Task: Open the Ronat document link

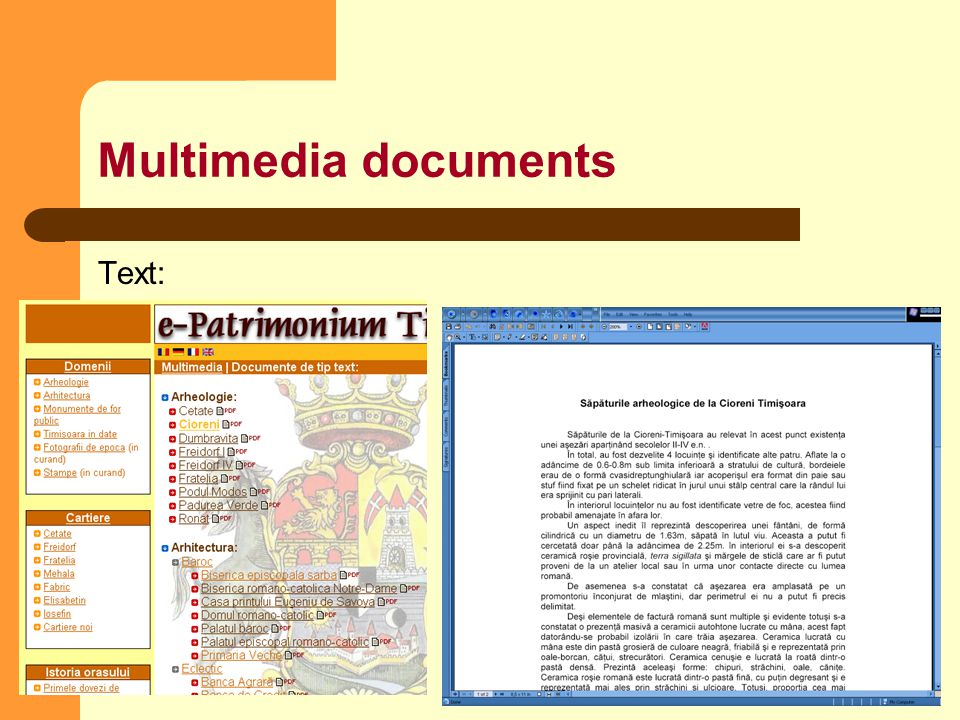Action: pyautogui.click(x=194, y=519)
